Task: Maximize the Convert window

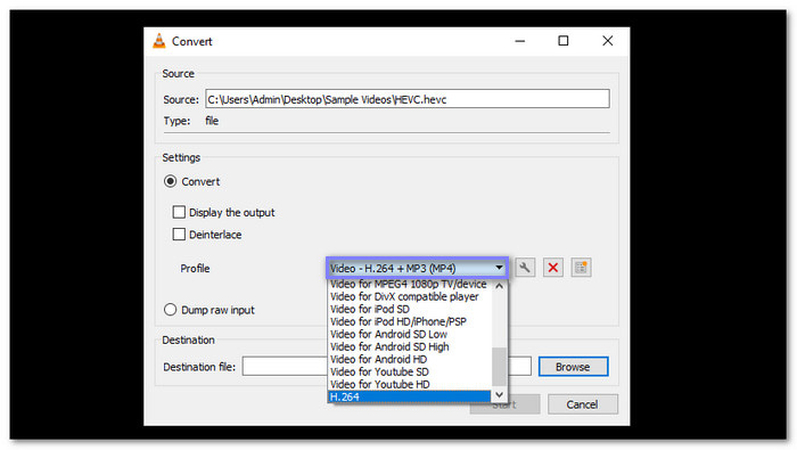Action: (x=563, y=41)
